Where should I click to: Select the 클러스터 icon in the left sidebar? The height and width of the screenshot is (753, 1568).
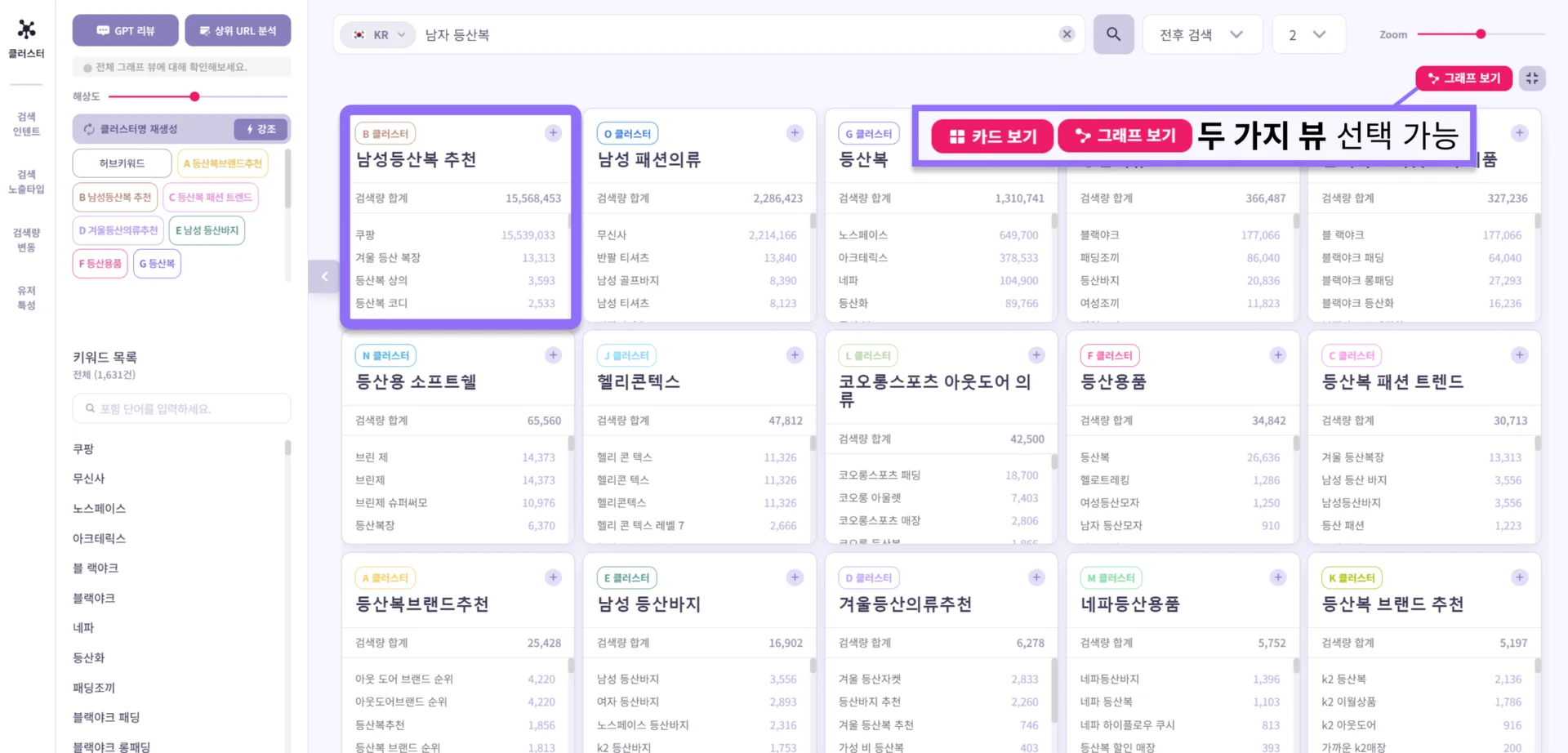tap(25, 37)
